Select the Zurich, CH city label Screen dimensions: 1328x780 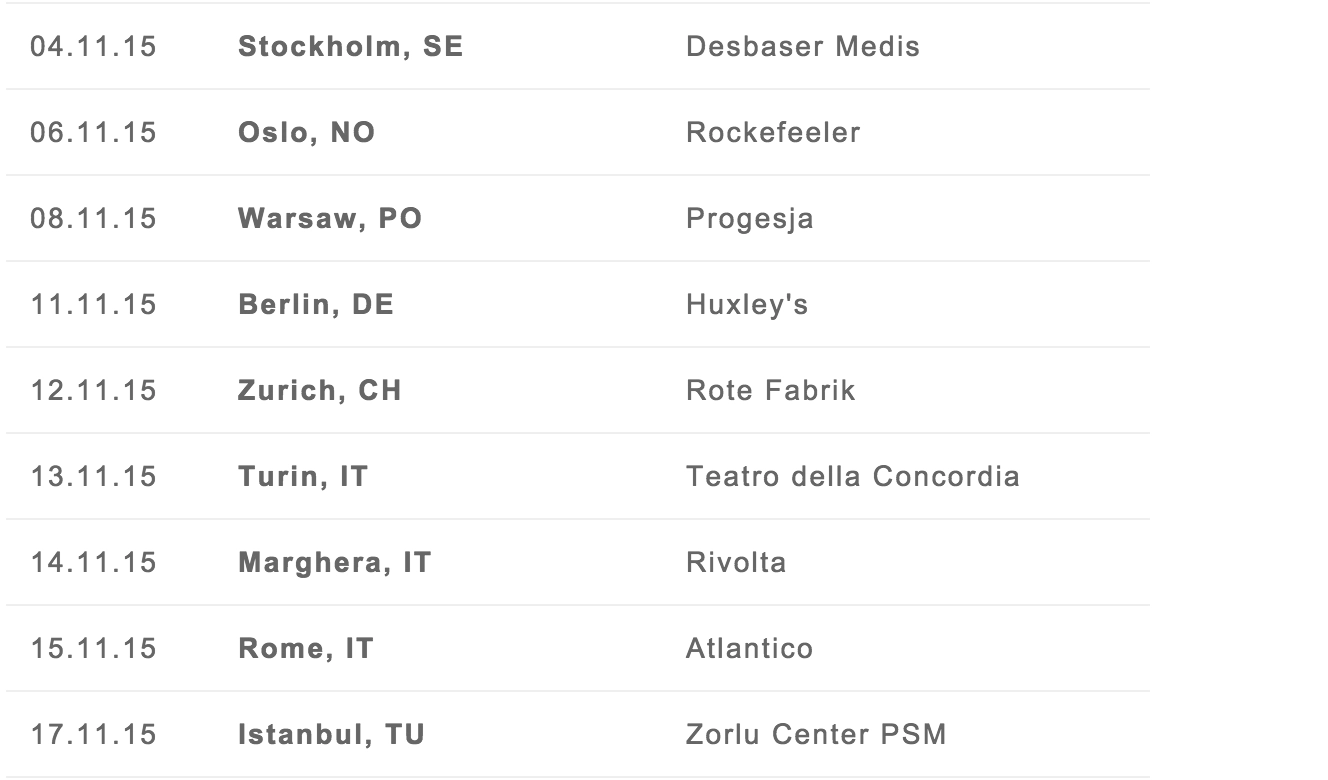click(319, 391)
